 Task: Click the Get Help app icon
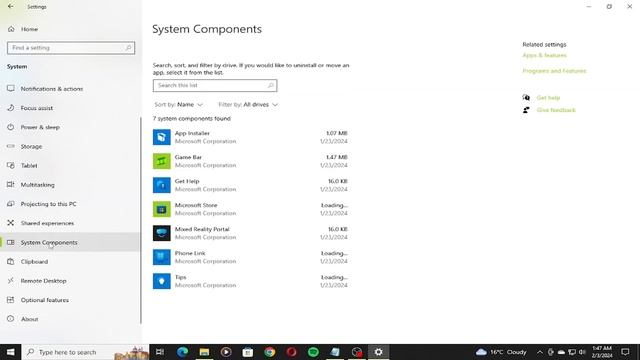pyautogui.click(x=162, y=185)
